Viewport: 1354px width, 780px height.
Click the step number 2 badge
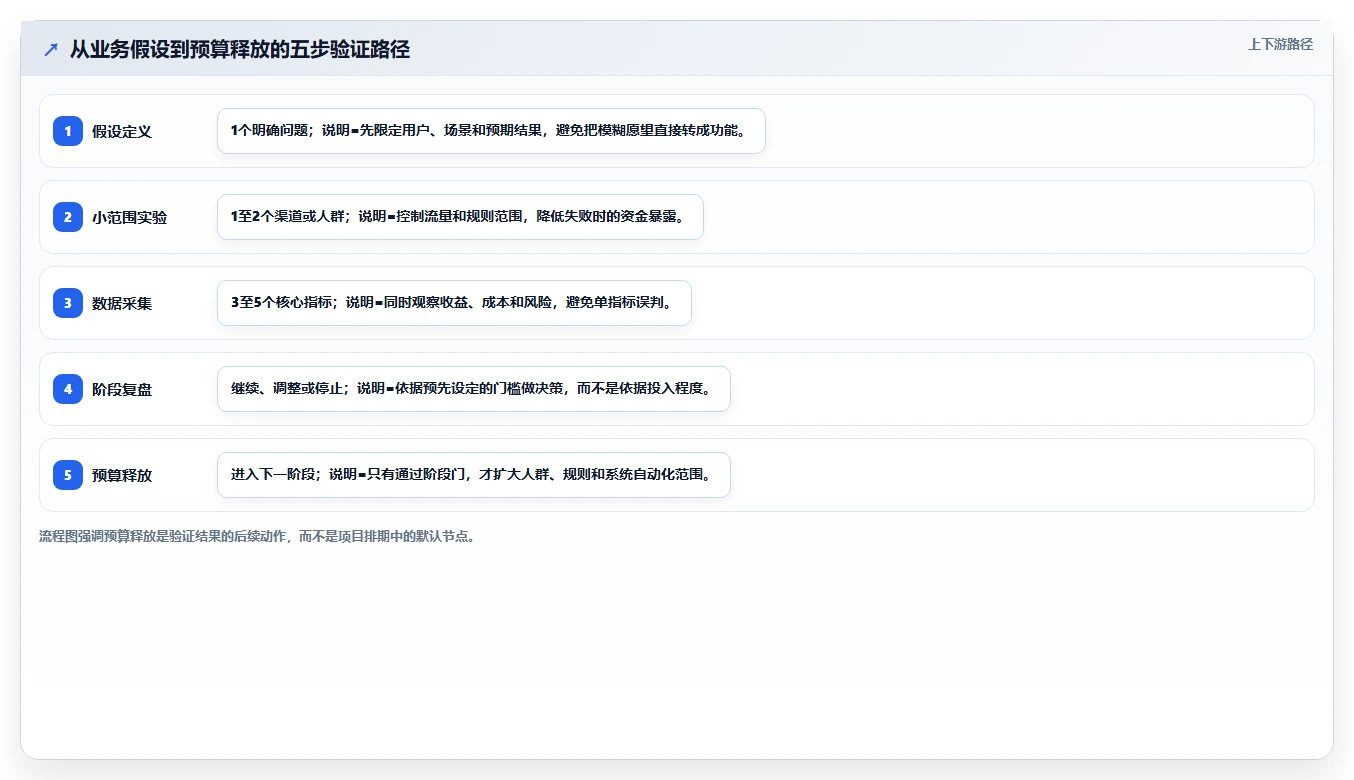[68, 217]
